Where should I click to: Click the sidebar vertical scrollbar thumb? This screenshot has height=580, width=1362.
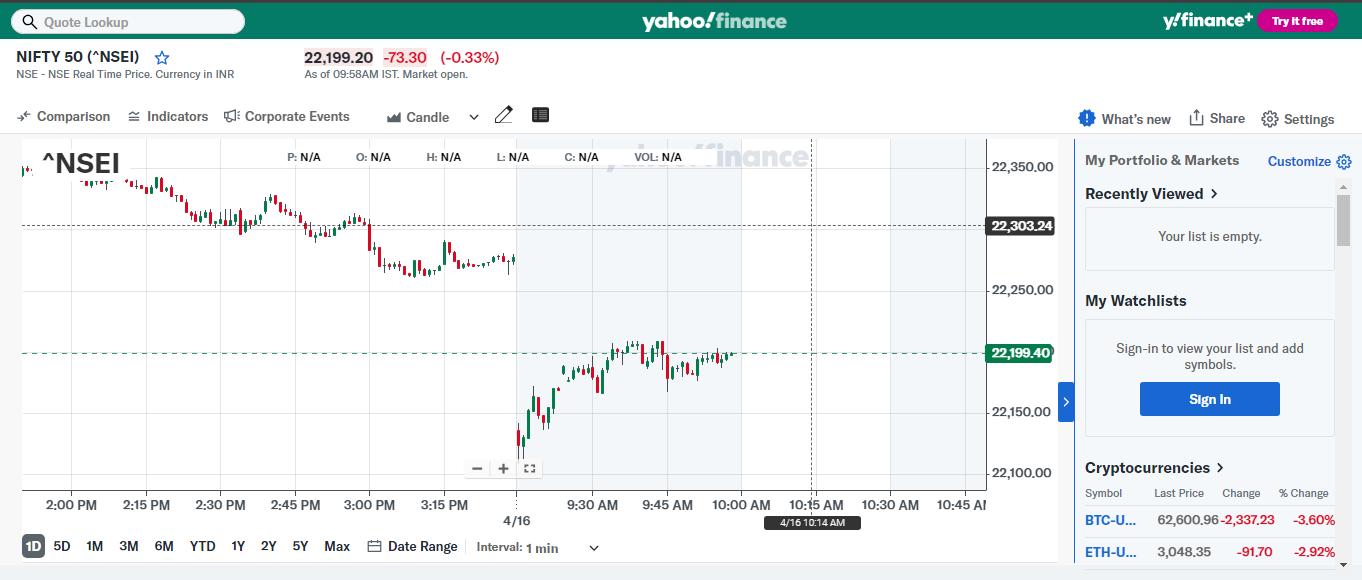(x=1343, y=220)
